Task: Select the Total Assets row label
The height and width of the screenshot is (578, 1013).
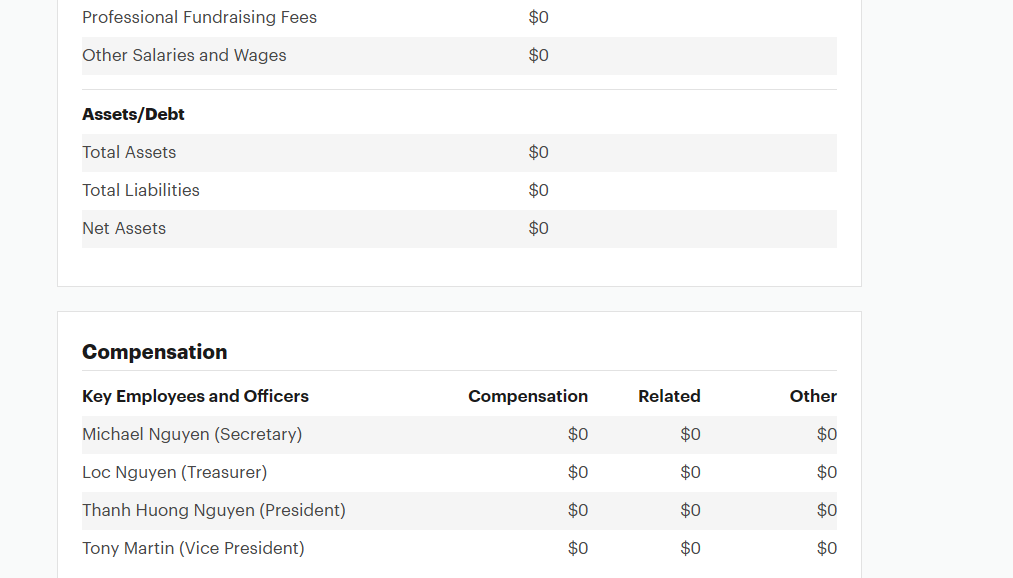Action: tap(129, 152)
